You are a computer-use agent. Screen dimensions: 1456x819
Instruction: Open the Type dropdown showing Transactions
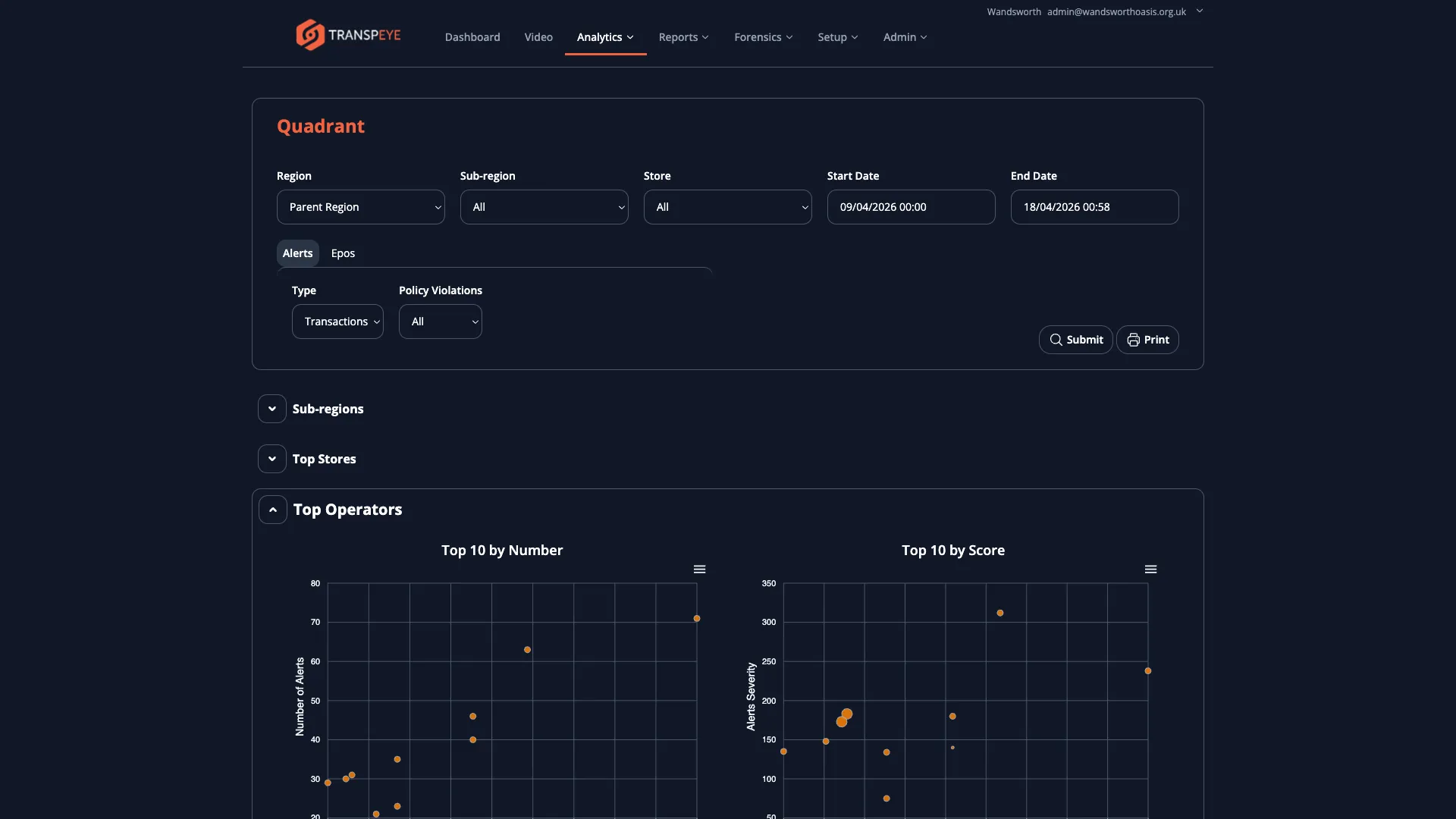[x=337, y=321]
